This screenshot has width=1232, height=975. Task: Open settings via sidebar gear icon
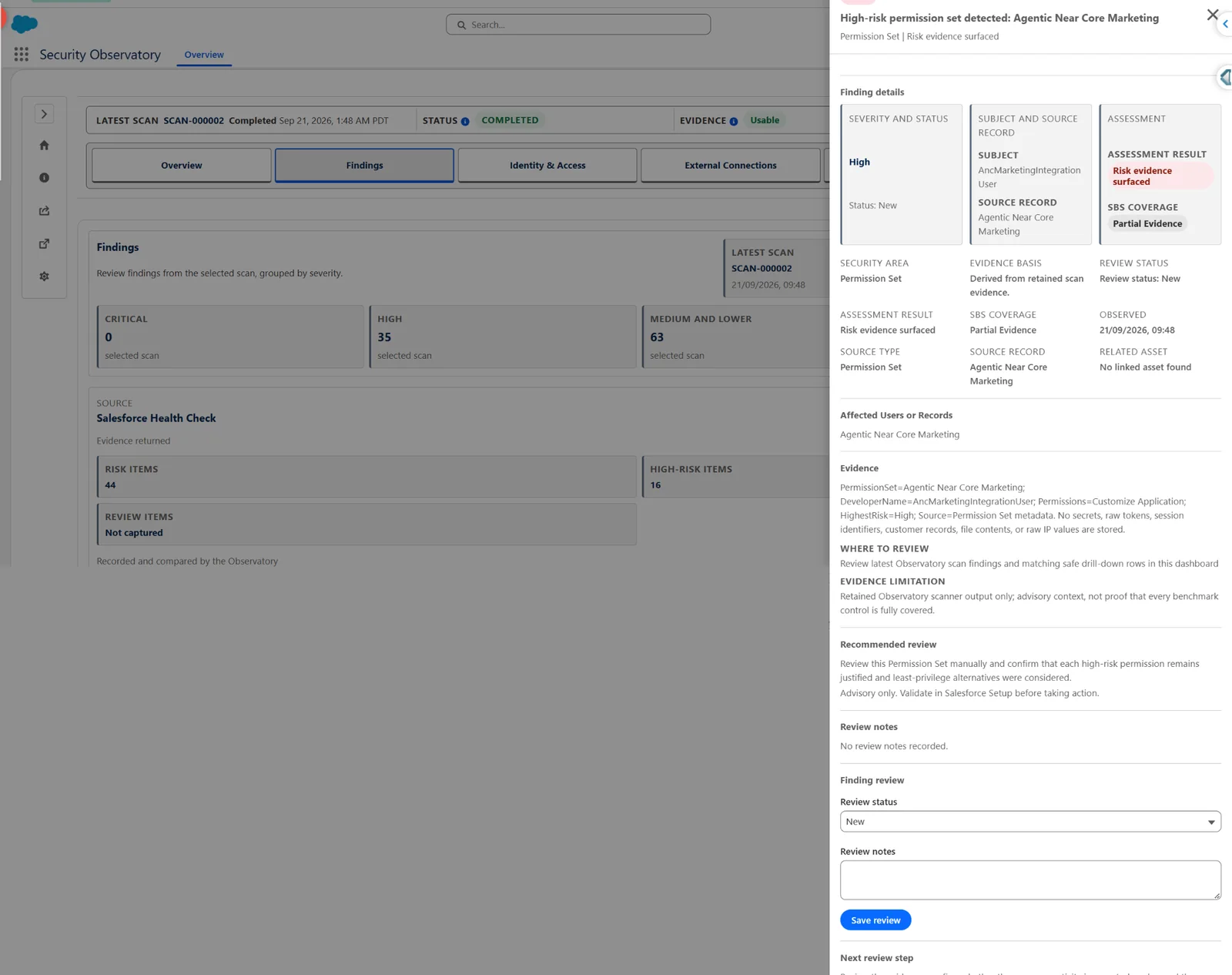pyautogui.click(x=44, y=276)
